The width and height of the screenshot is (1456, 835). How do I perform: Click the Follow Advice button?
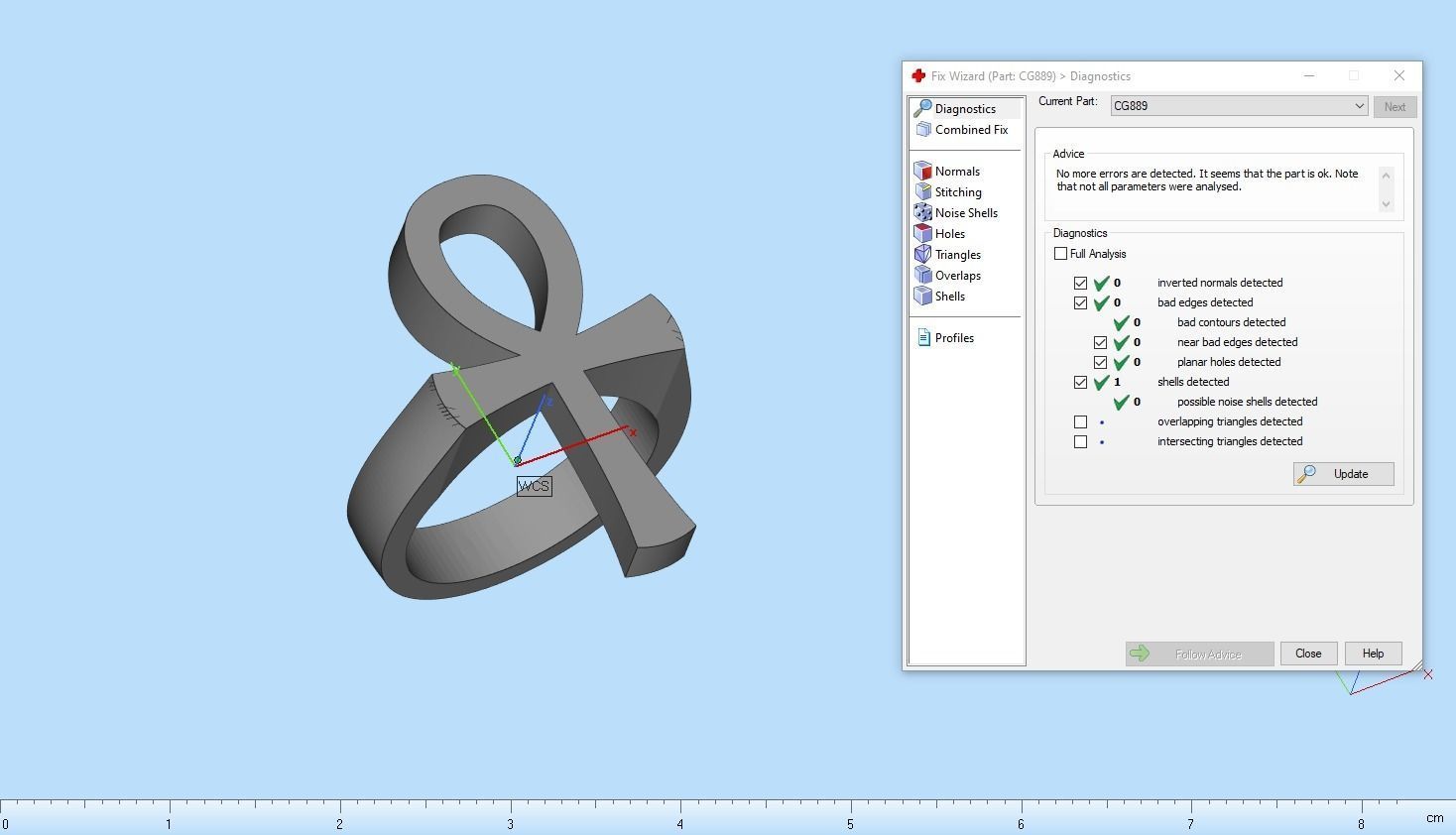point(1199,654)
